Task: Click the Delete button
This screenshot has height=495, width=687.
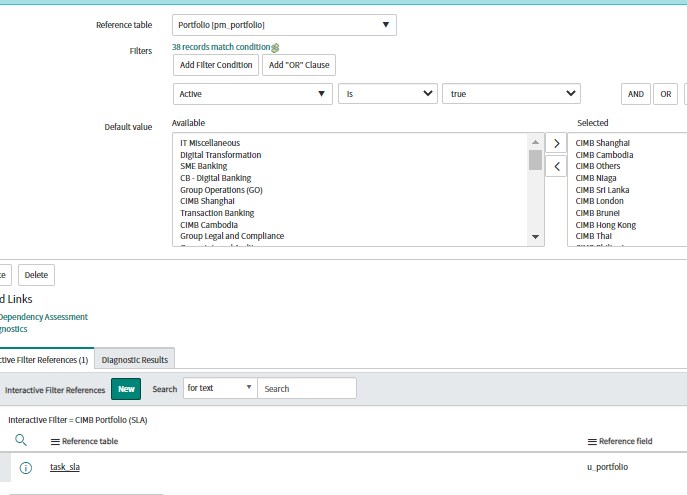Action: (36, 275)
